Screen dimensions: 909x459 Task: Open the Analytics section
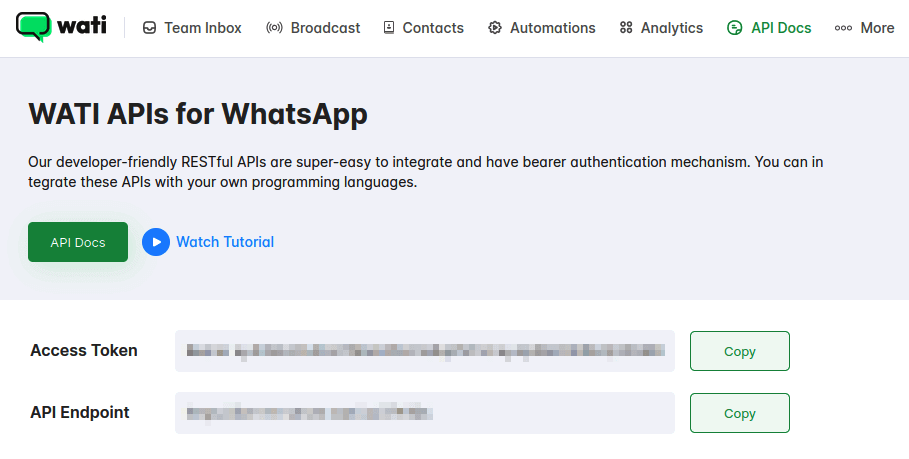tap(661, 28)
